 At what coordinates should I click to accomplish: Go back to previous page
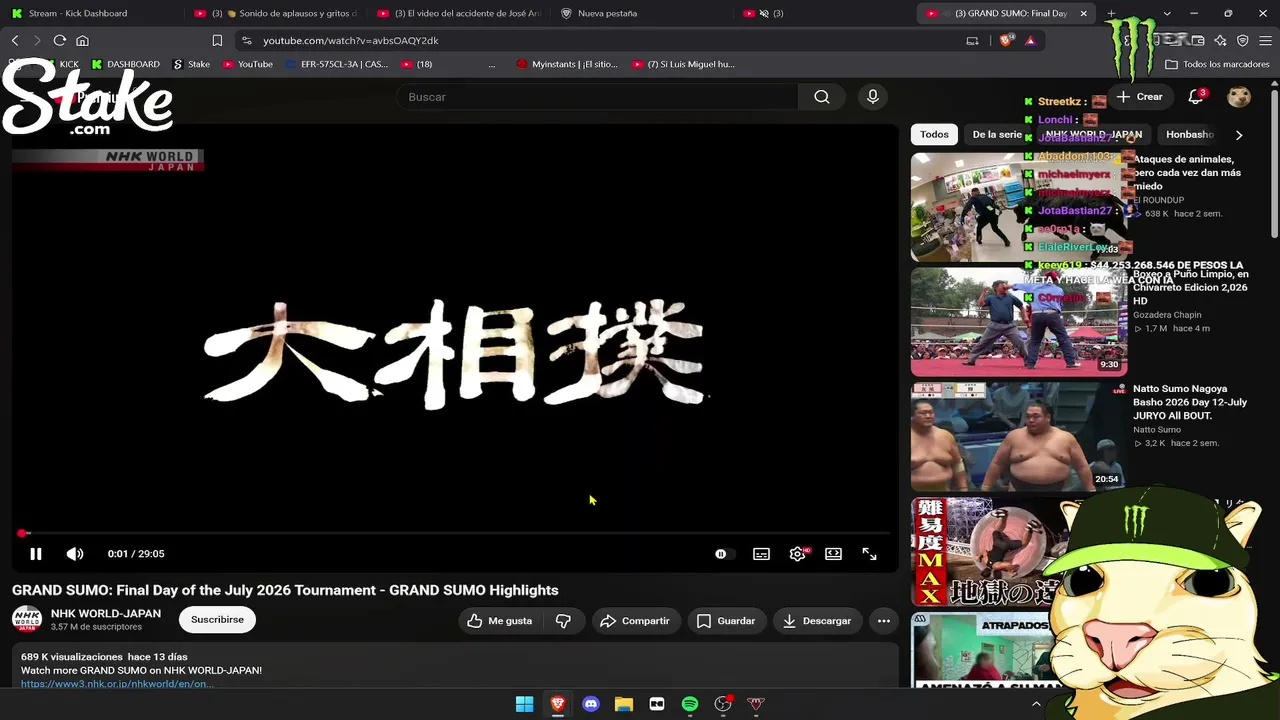15,41
